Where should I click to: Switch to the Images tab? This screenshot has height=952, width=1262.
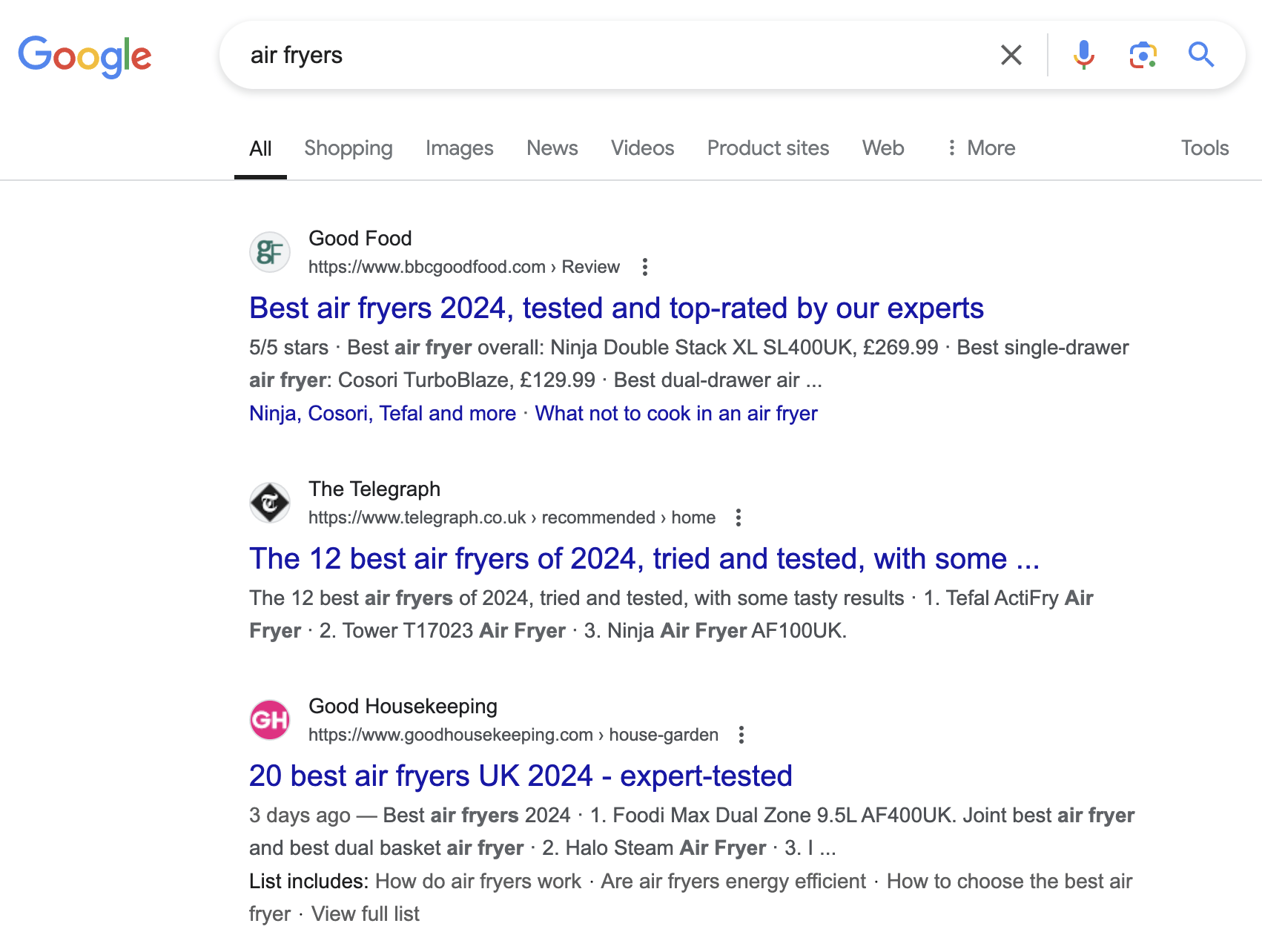tap(459, 148)
